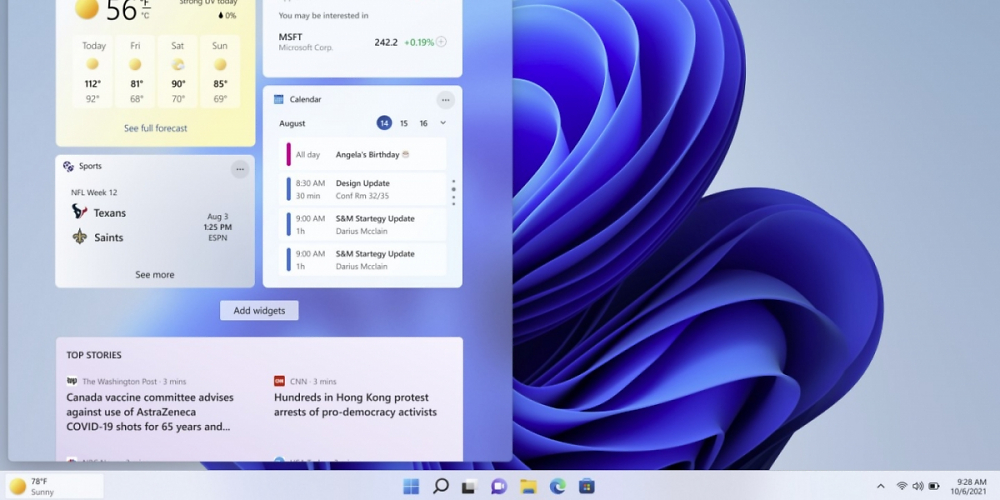The width and height of the screenshot is (1000, 500).
Task: Click the Saints team name
Action: (x=108, y=237)
